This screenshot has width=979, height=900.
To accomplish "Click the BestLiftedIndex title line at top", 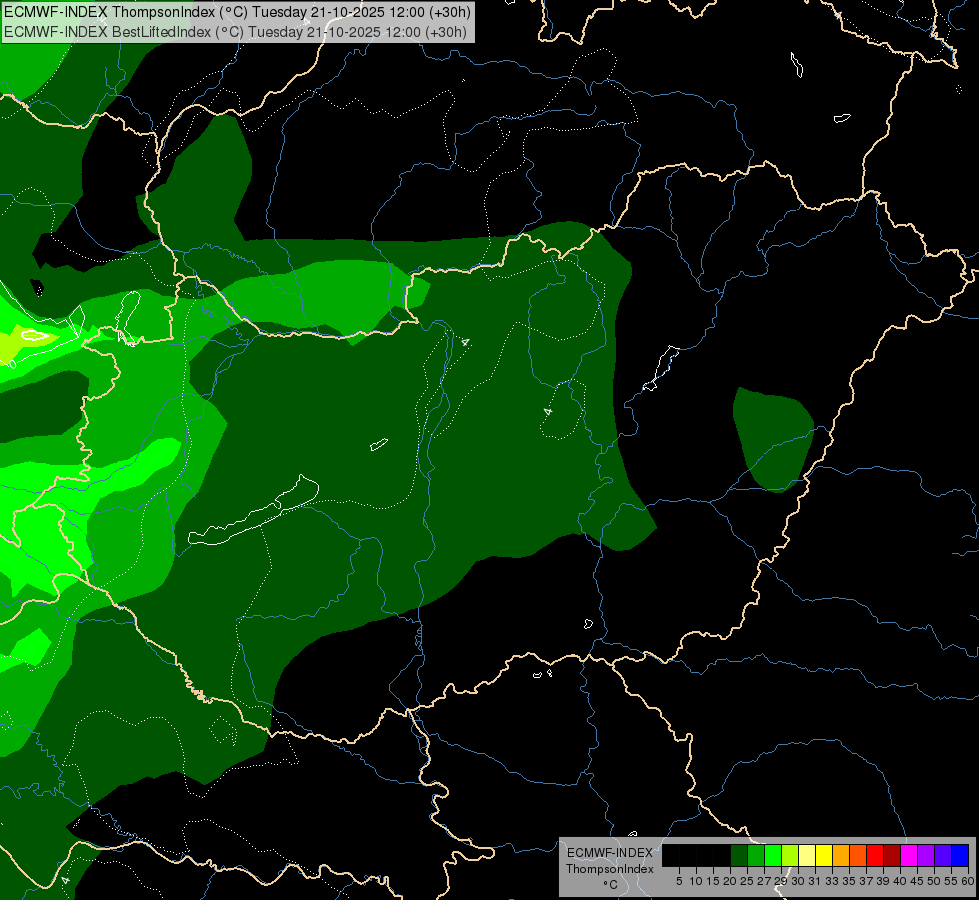I will (x=235, y=31).
